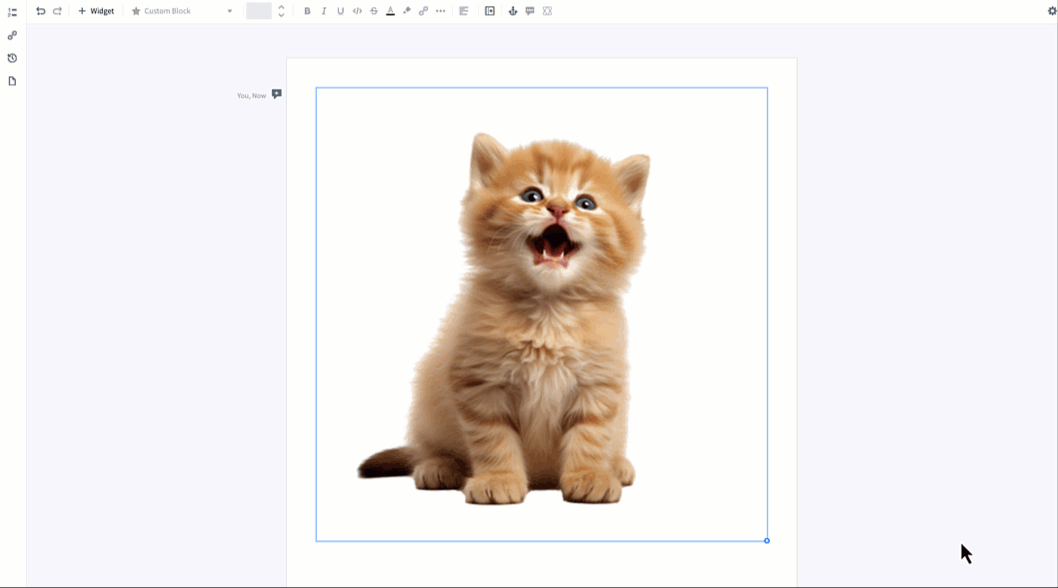Increase font size with the stepper
The image size is (1058, 588).
tap(280, 7)
